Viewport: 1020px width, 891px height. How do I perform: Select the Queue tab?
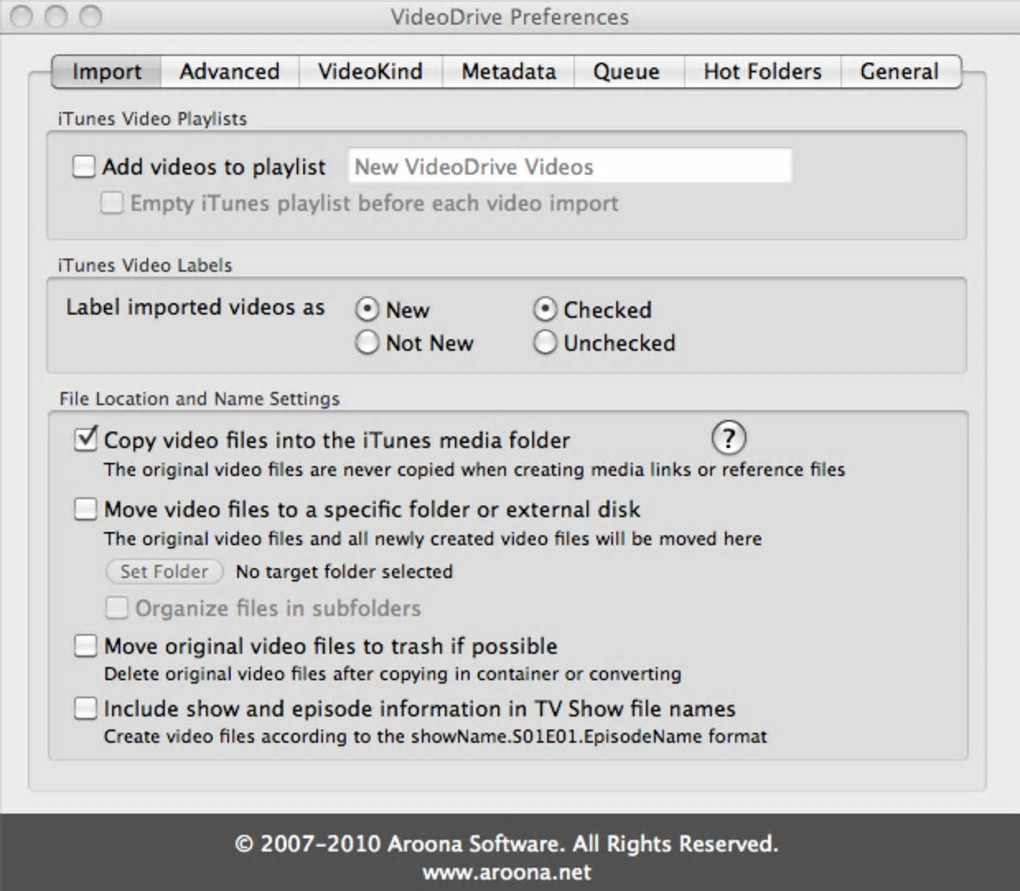point(626,72)
